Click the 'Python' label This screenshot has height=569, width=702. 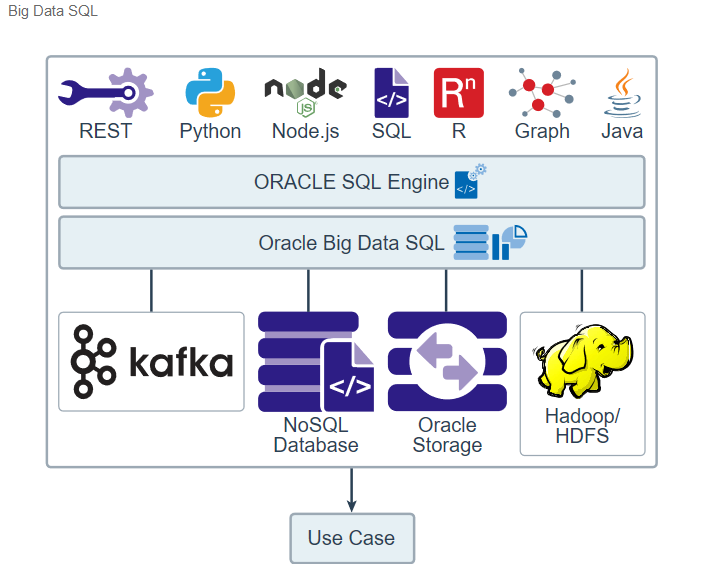pyautogui.click(x=210, y=132)
